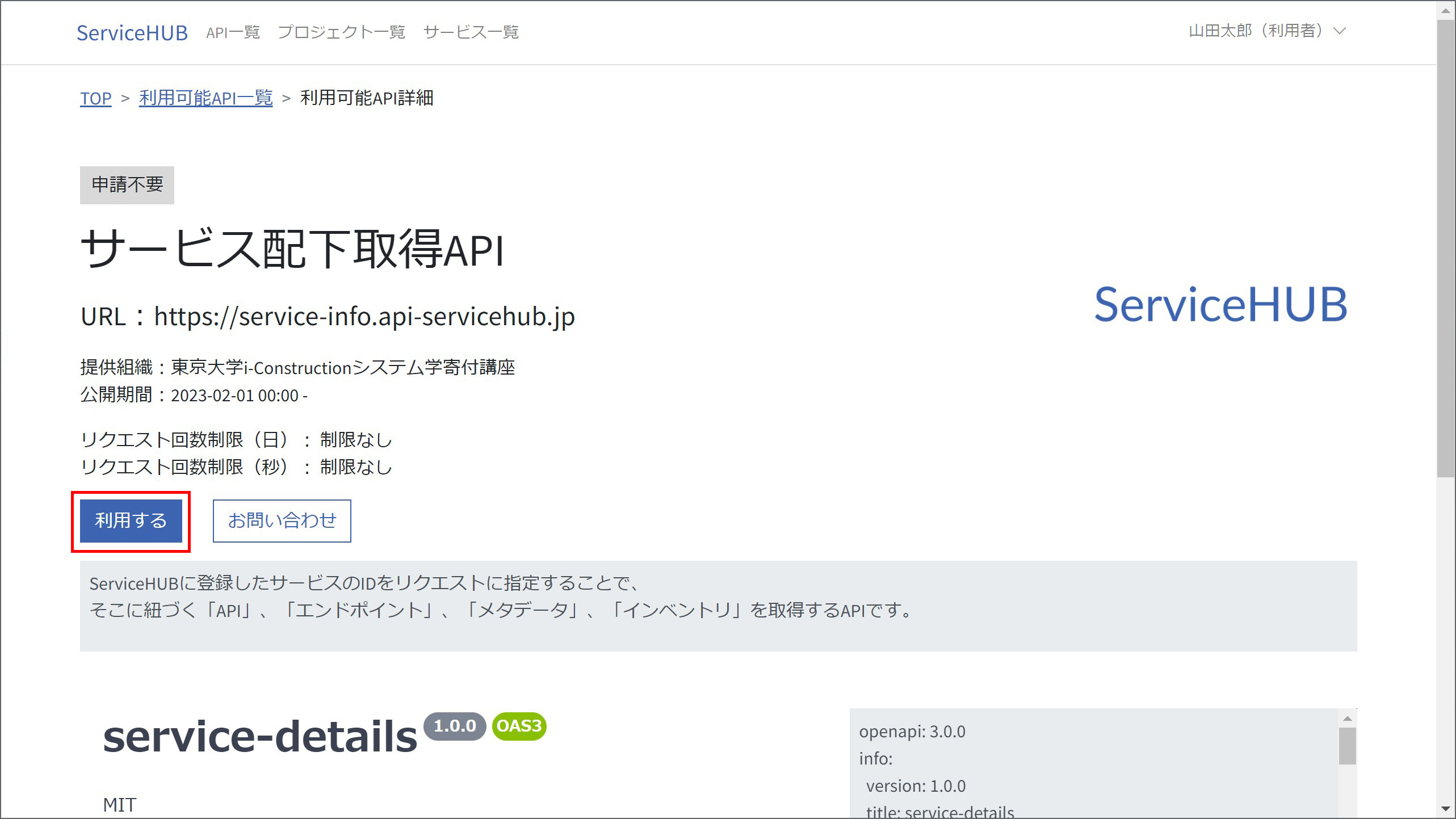This screenshot has height=819, width=1456.
Task: Click リクエスト回数制限（日）limit text
Action: pos(236,440)
